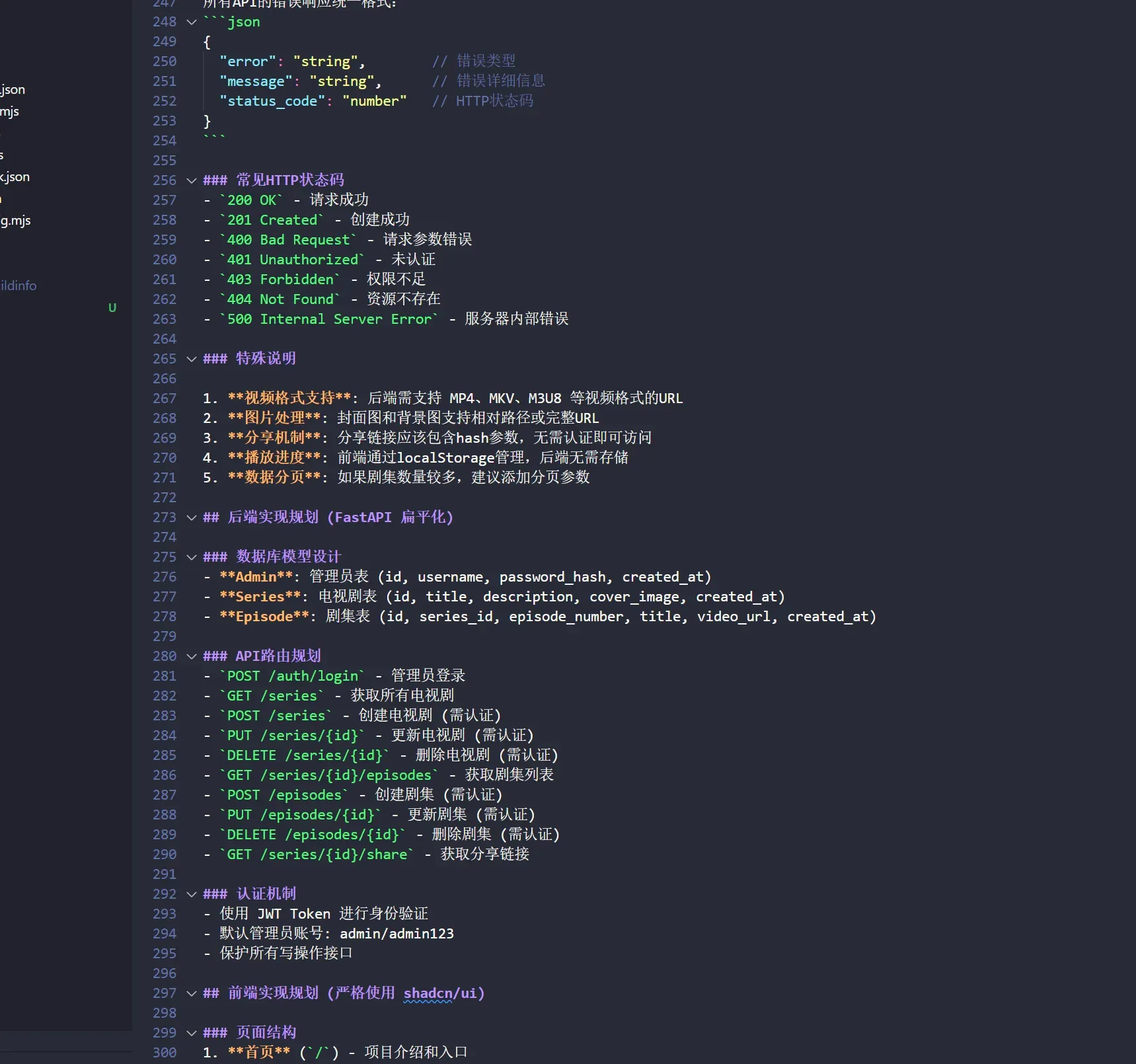Click the `POST /series` route entry
Screen dimensions: 1136x1064
(x=276, y=716)
